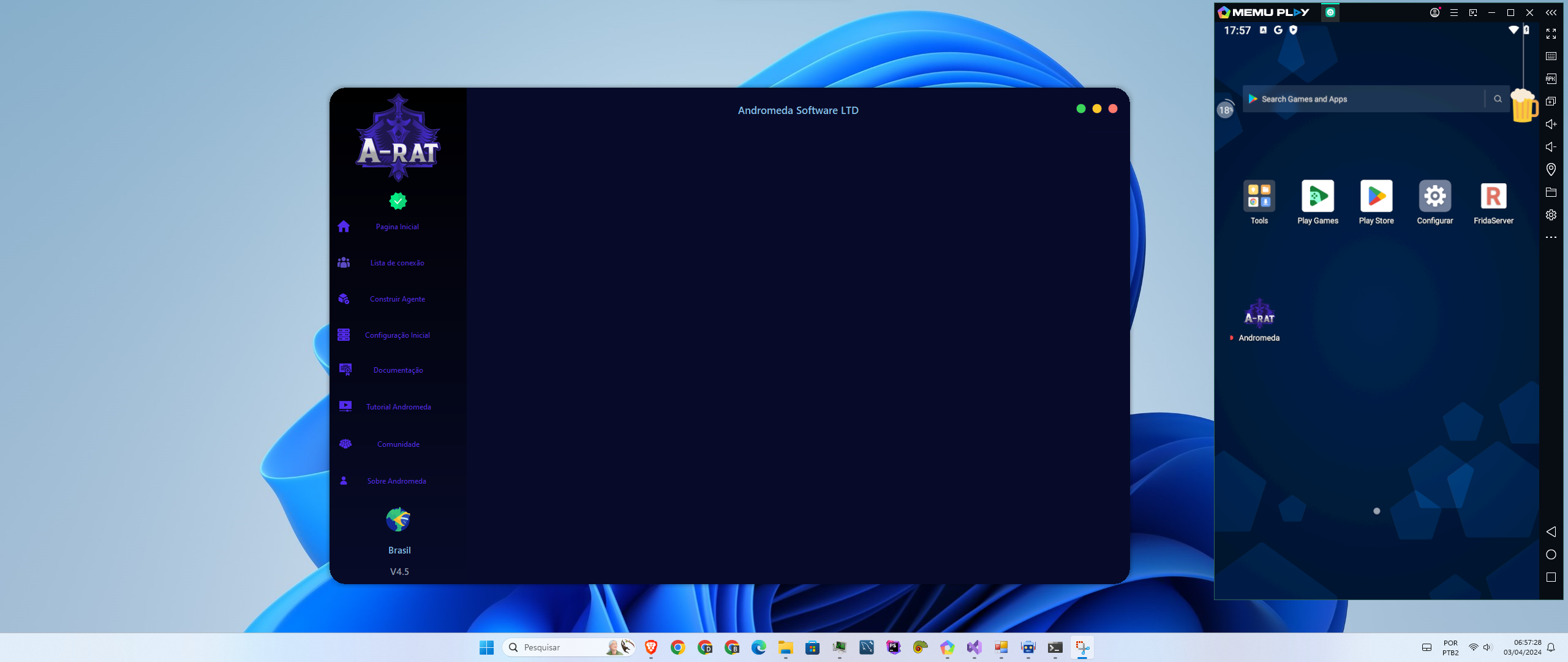Select the Comunidade sidebar icon

(345, 442)
